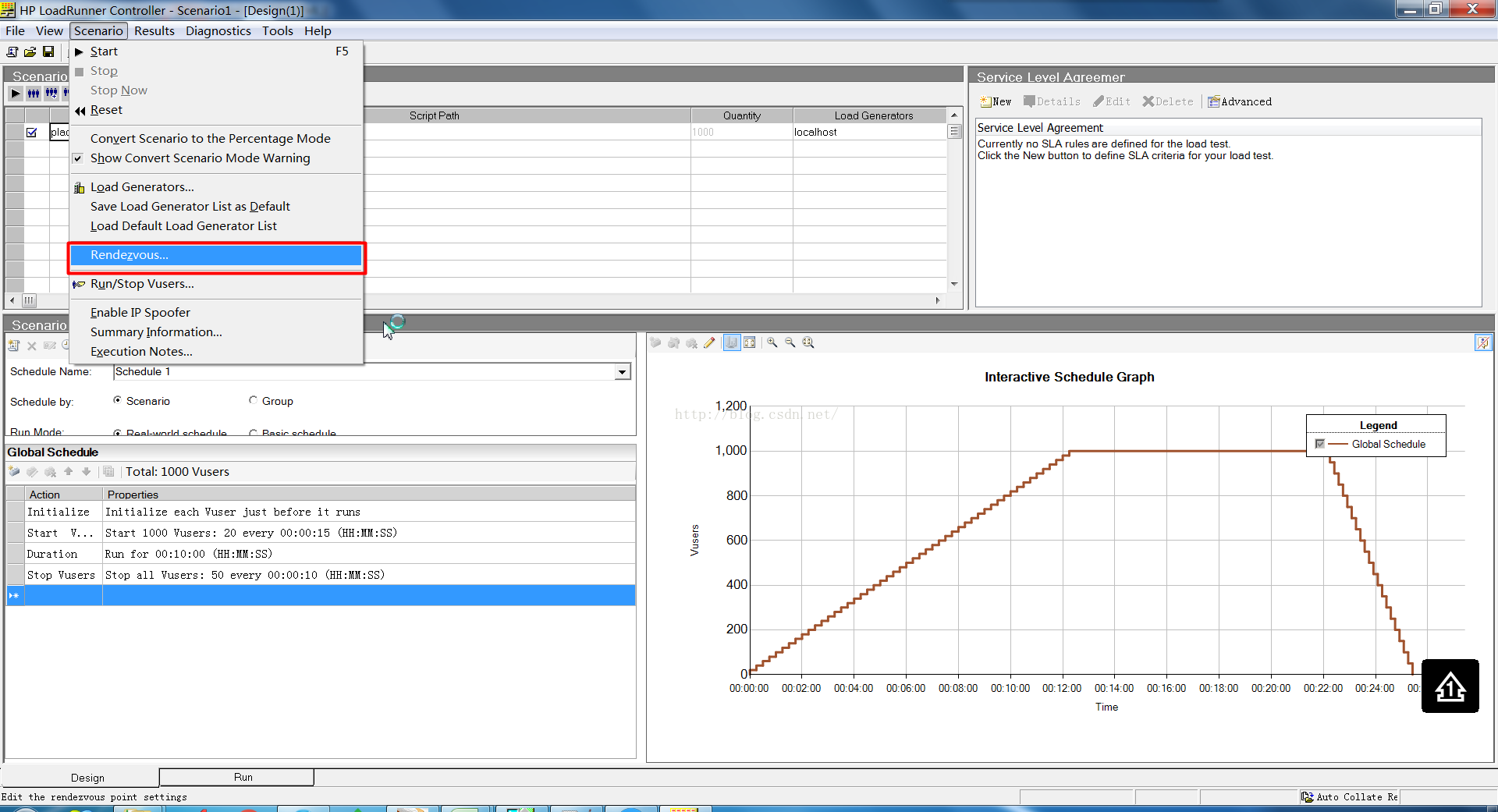
Task: Select the Stop Vusers action row
Action: (x=321, y=575)
